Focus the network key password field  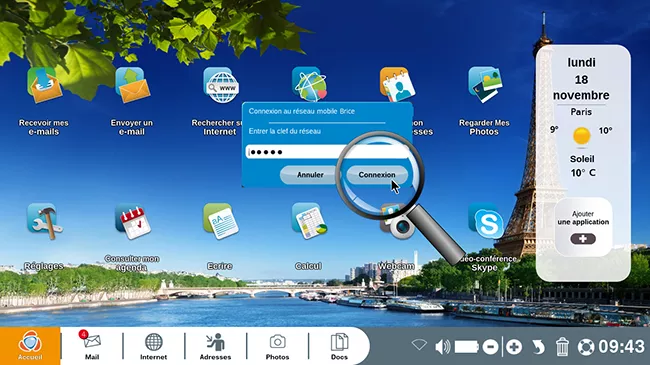(x=327, y=152)
